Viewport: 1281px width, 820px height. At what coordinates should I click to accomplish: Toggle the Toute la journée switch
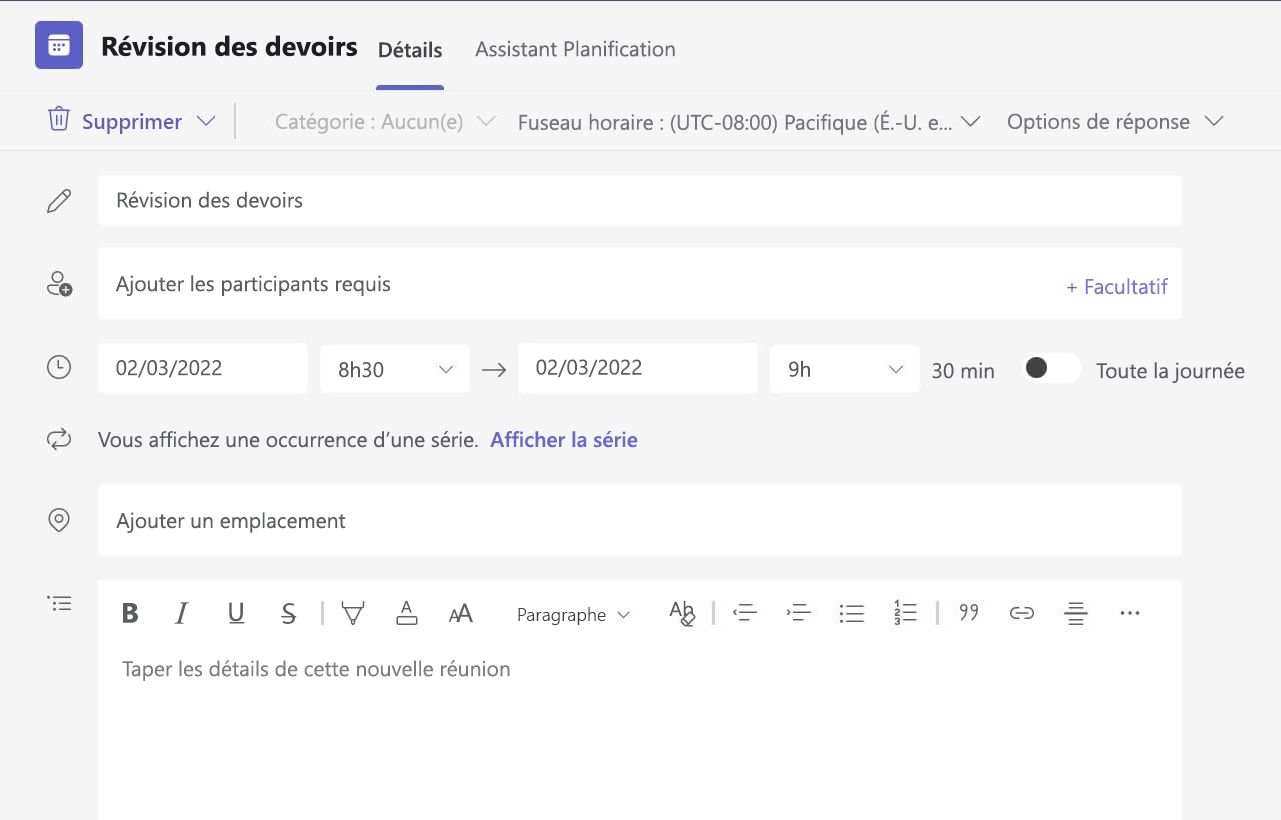coord(1052,368)
